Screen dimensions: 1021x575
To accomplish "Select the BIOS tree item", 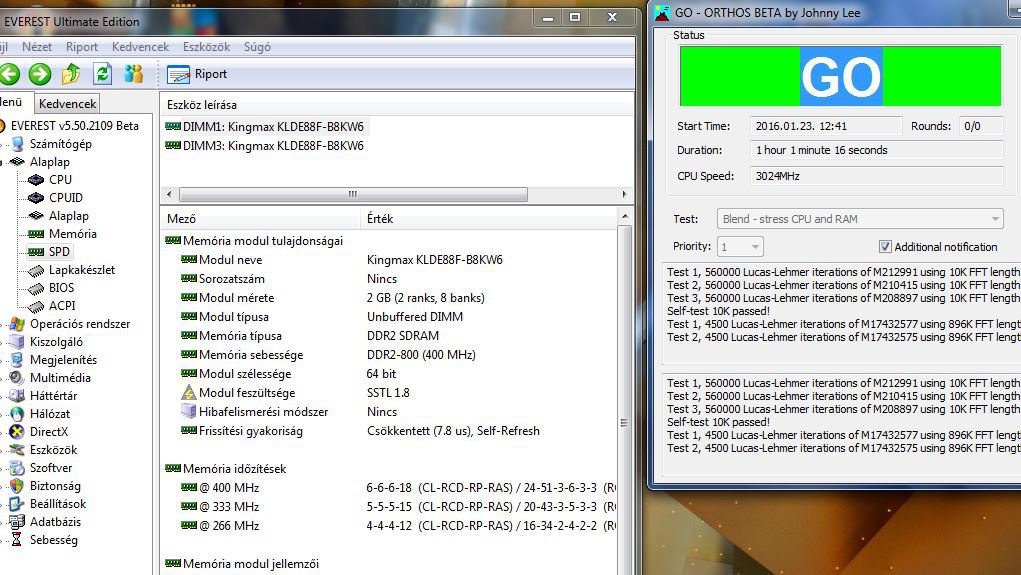I will [x=61, y=287].
